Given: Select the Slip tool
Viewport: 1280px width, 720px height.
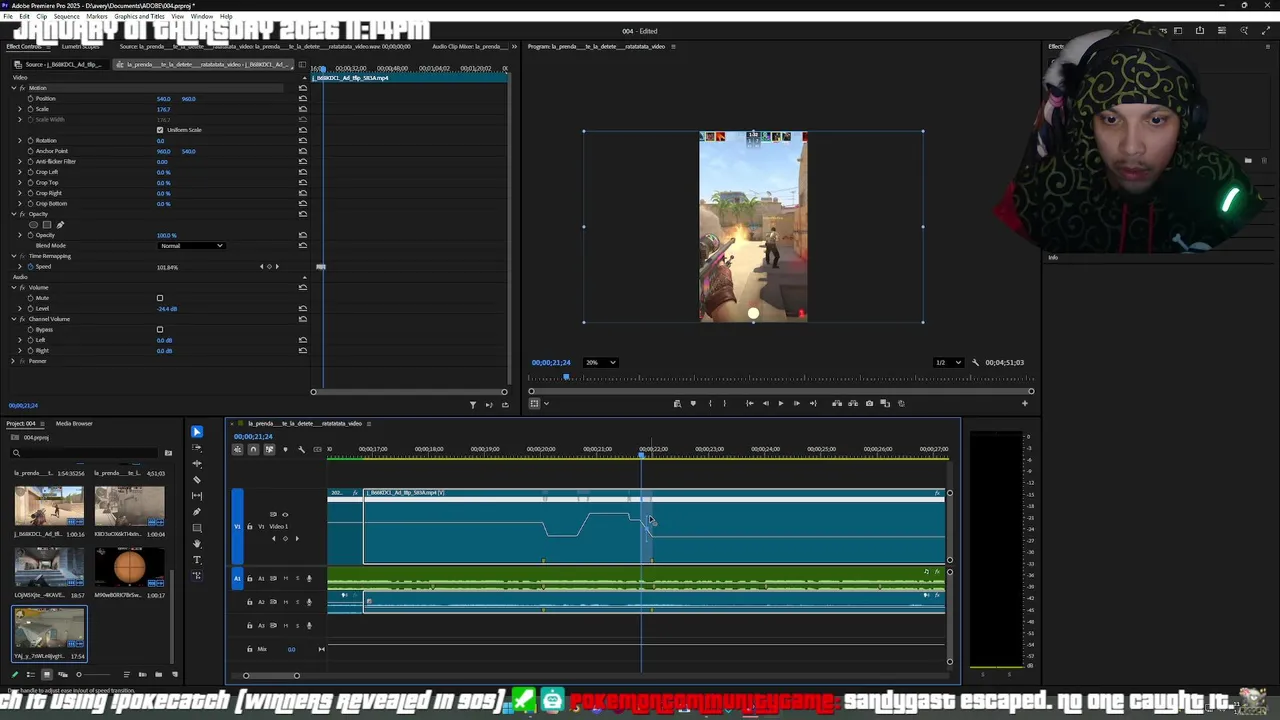Looking at the screenshot, I should coord(196,496).
